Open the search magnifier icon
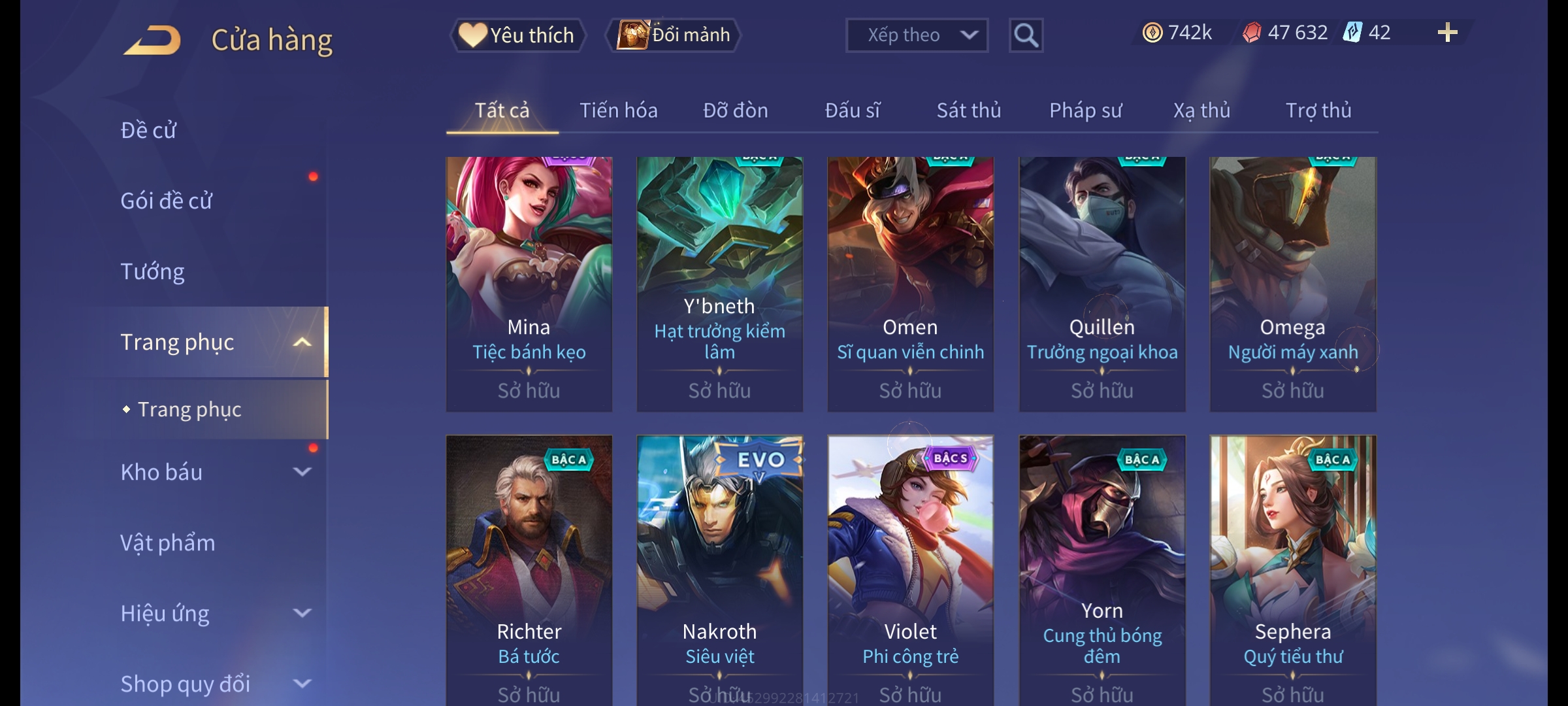The image size is (1568, 706). pyautogui.click(x=1026, y=35)
